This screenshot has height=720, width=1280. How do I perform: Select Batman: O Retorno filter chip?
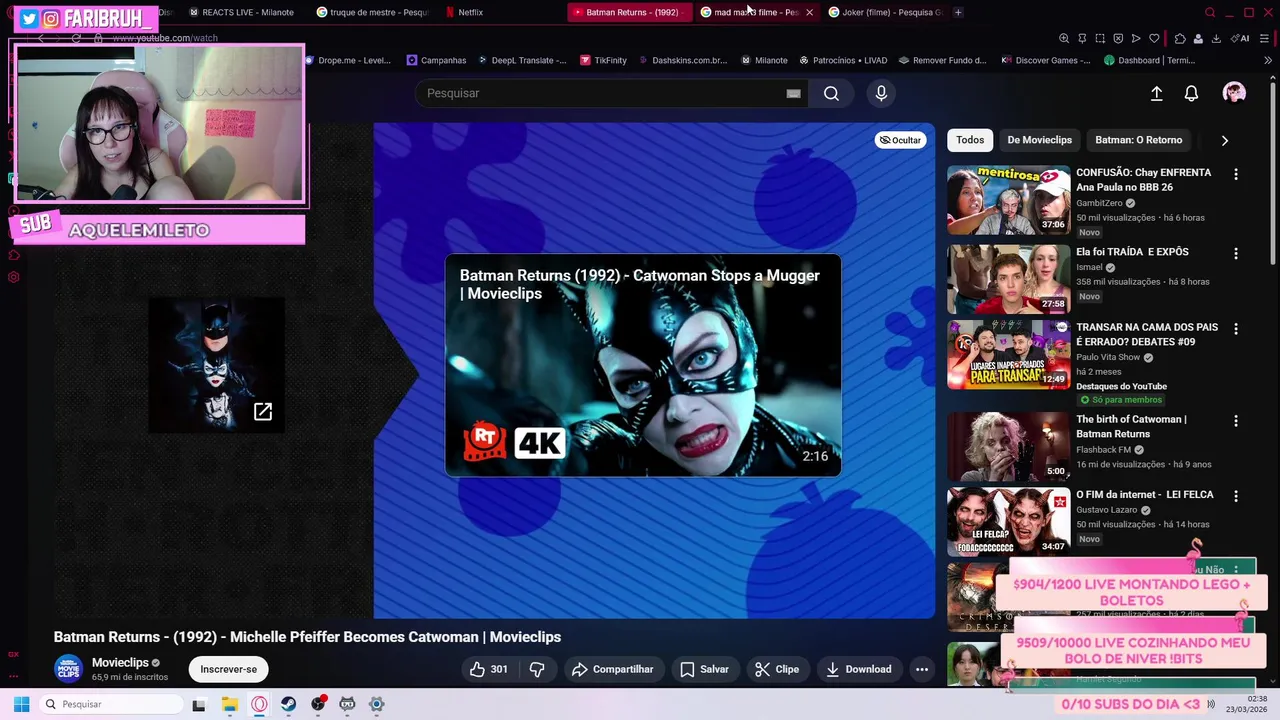(1138, 140)
